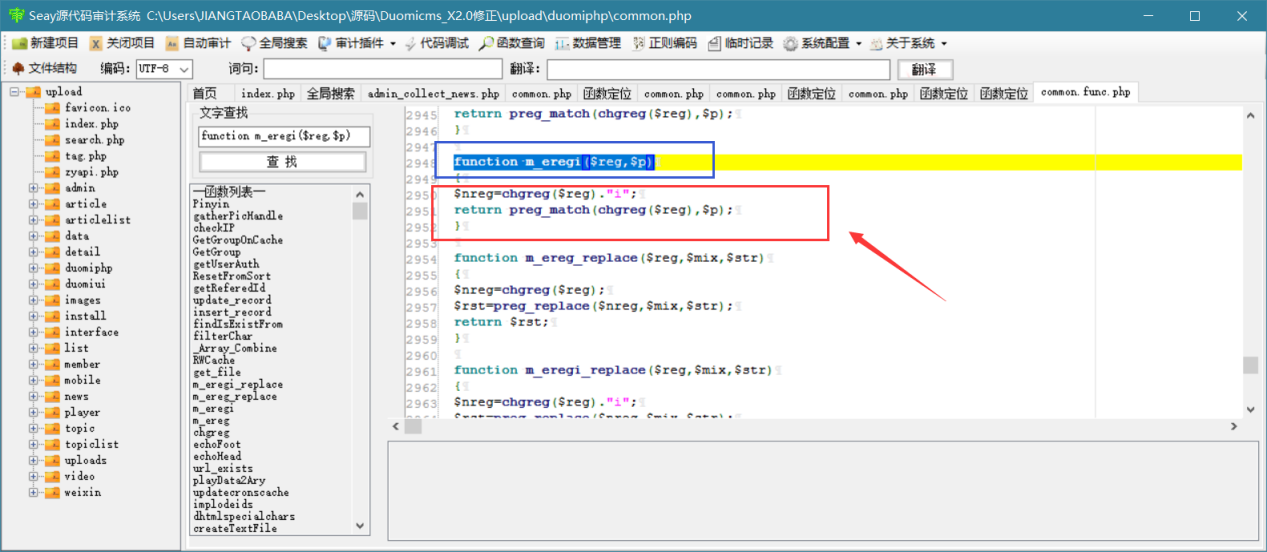Focus the 翻译 result input field
This screenshot has height=552, width=1267.
click(x=718, y=69)
